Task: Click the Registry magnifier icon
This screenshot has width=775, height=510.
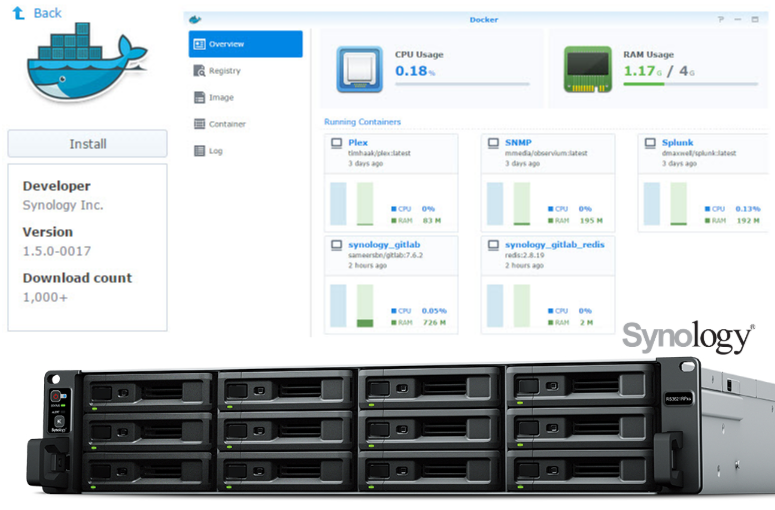Action: click(199, 71)
